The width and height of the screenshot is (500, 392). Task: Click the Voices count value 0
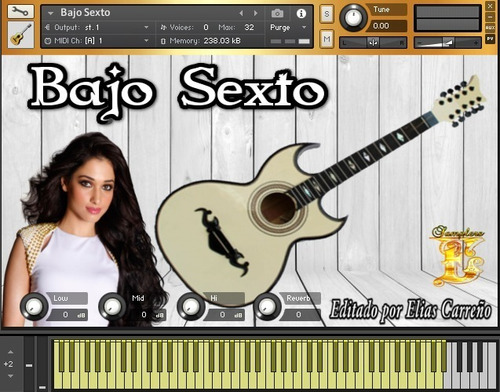(206, 27)
